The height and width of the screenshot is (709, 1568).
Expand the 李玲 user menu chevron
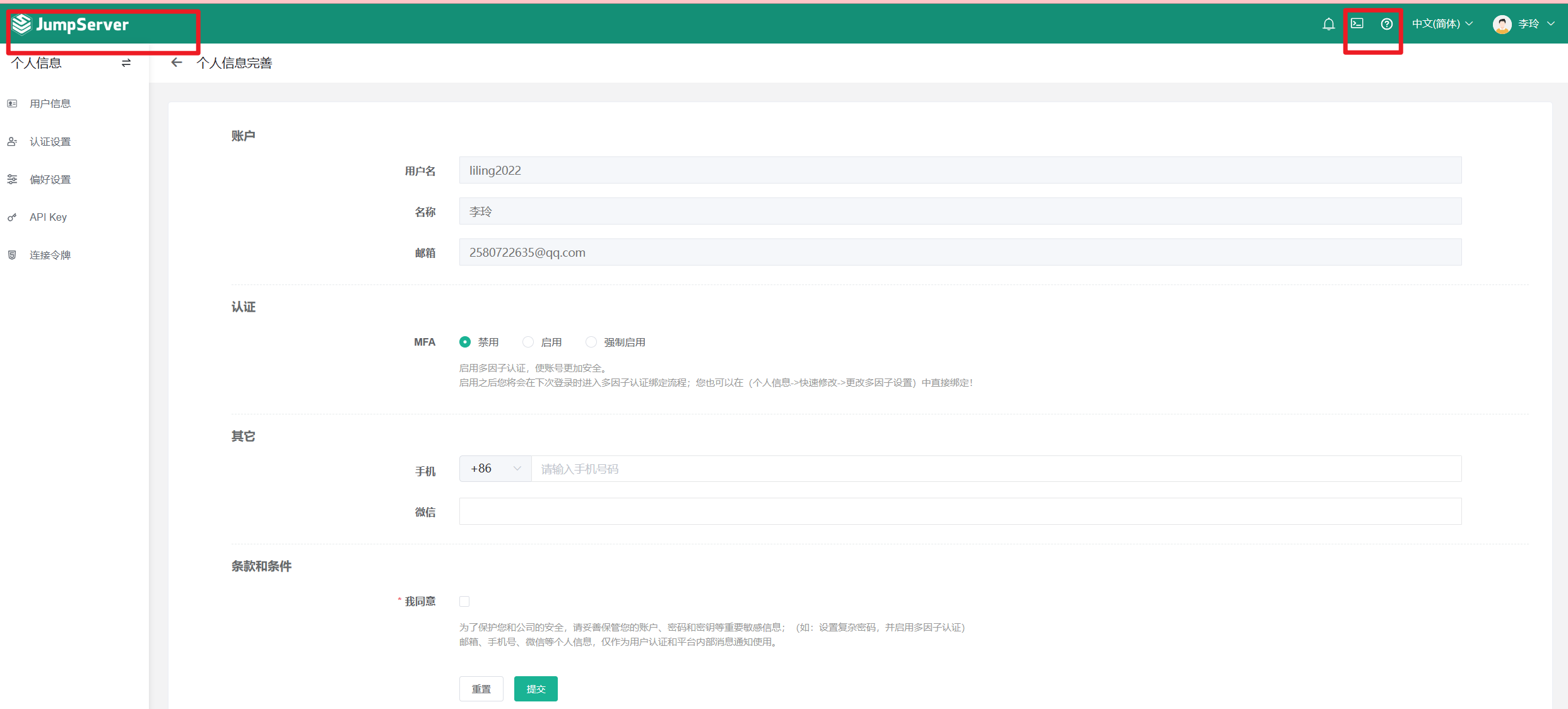click(1551, 24)
